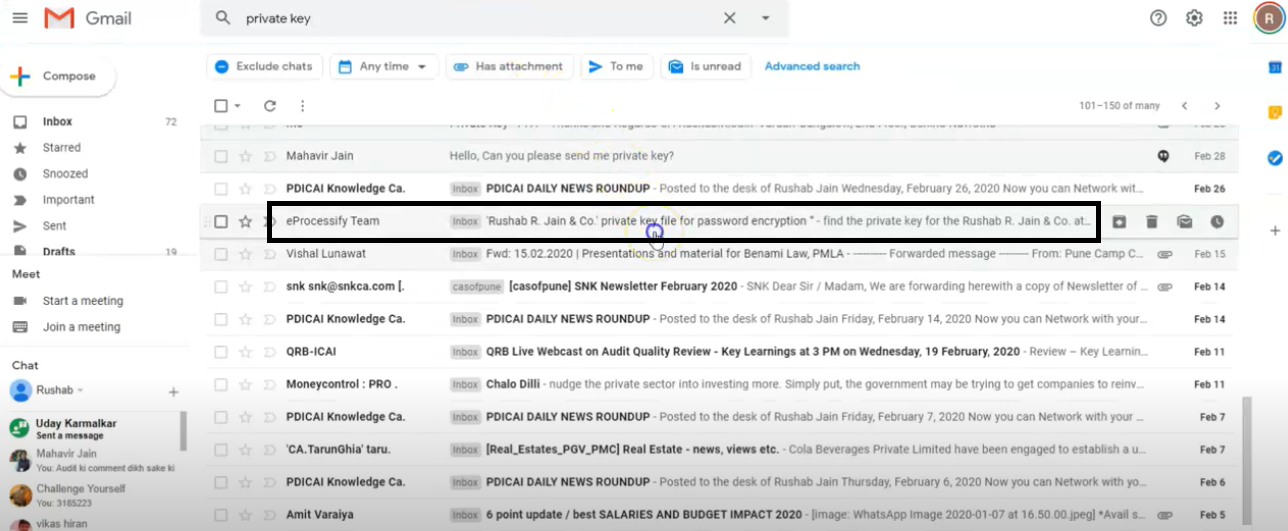Click the Refresh icon
This screenshot has height=531, width=1288.
(x=270, y=105)
